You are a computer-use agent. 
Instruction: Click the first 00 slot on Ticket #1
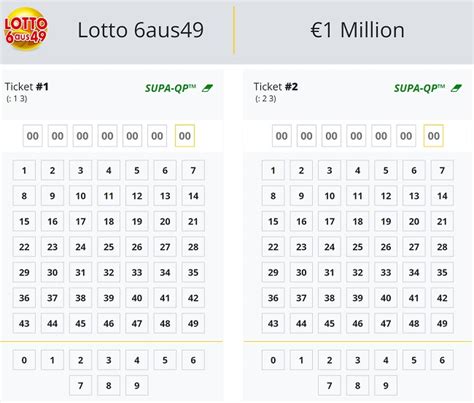click(x=33, y=136)
